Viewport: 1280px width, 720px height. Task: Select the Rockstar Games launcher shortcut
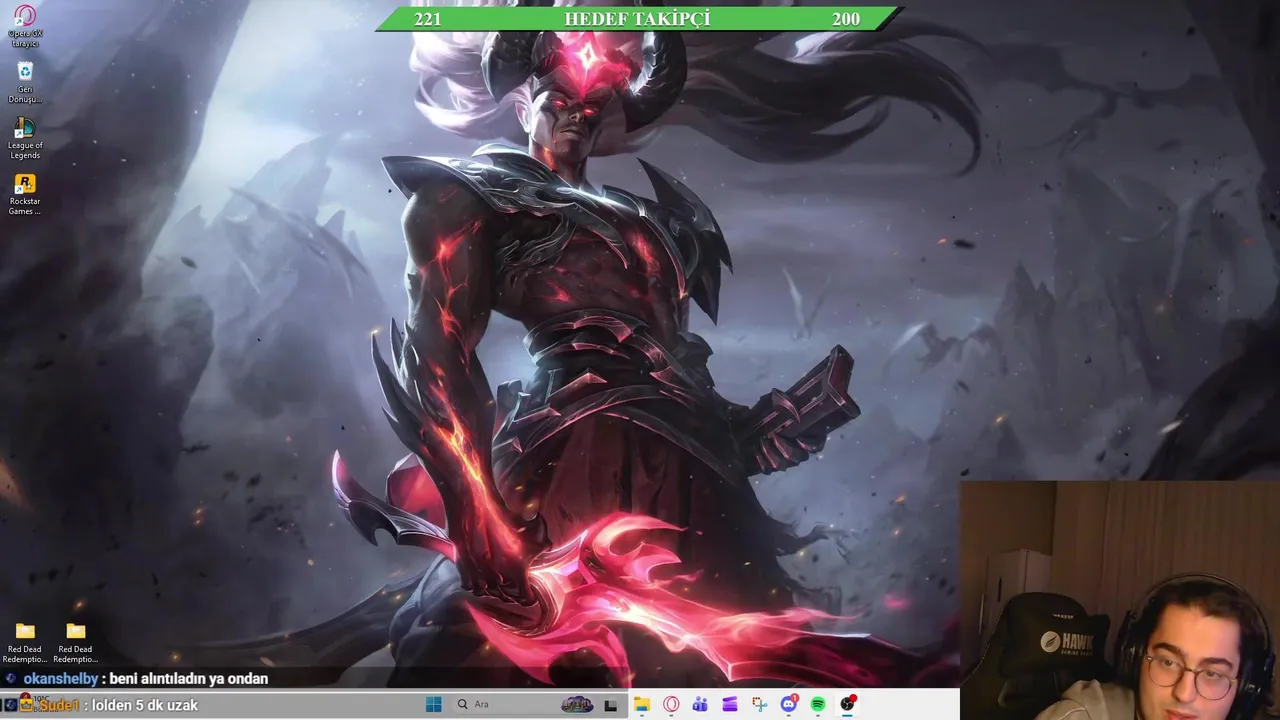[25, 194]
